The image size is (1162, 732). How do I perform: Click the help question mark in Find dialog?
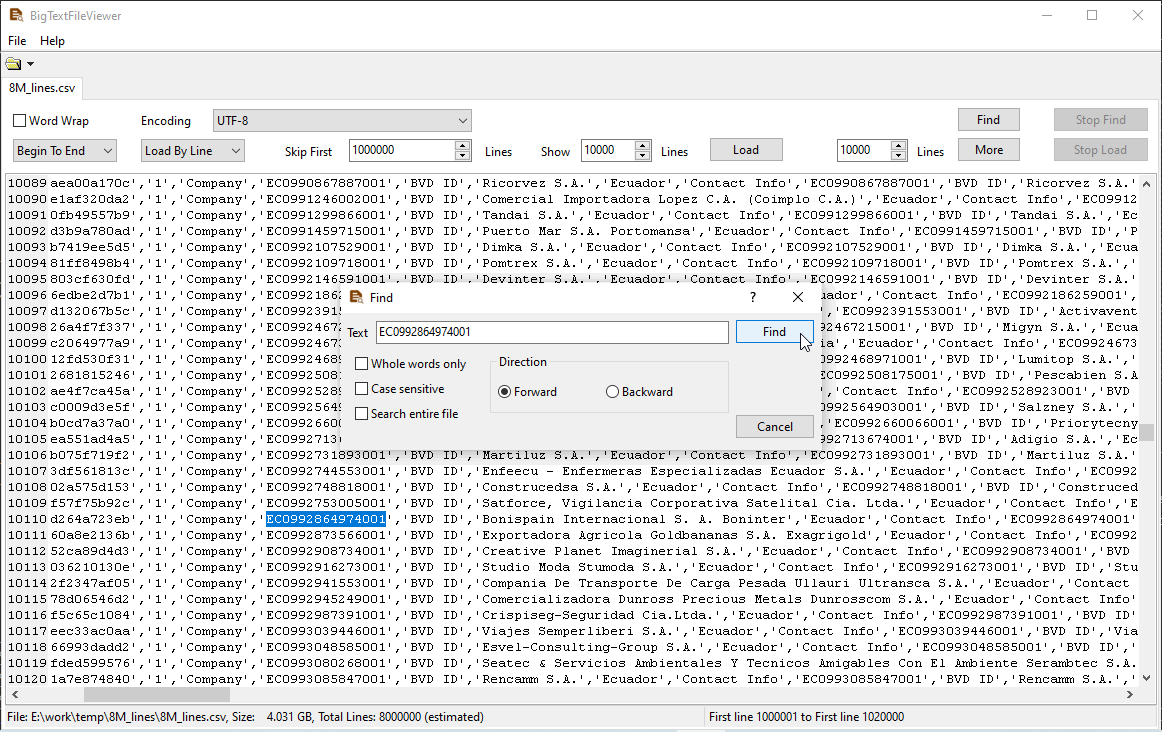pos(753,297)
